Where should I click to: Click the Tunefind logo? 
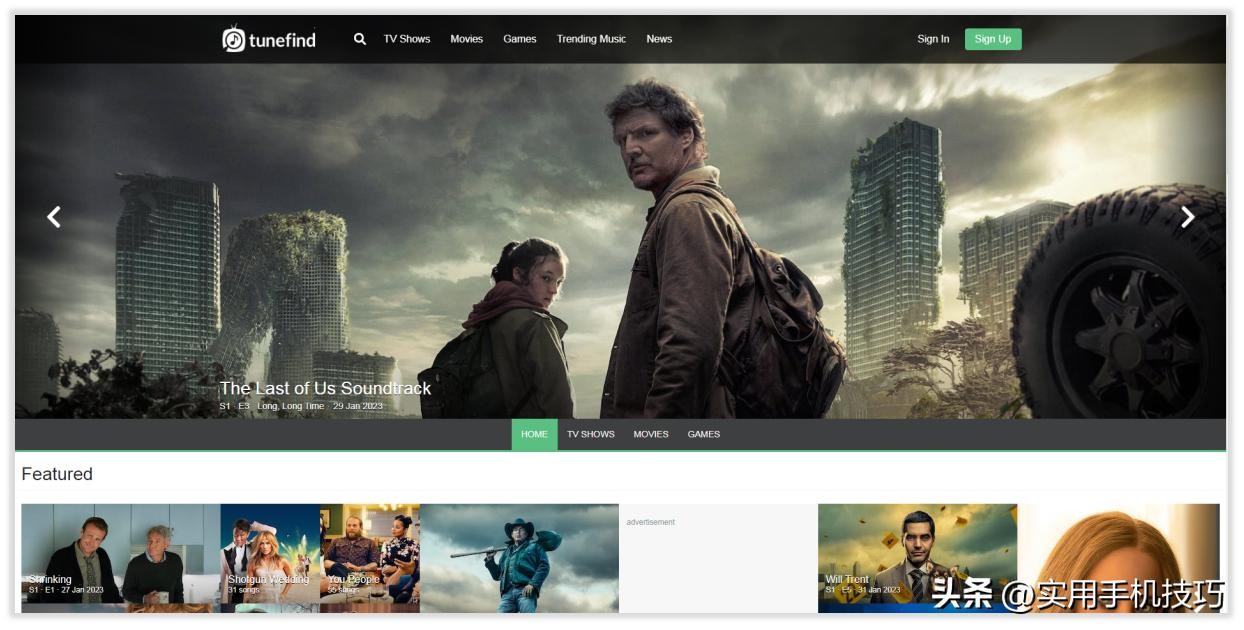[269, 39]
